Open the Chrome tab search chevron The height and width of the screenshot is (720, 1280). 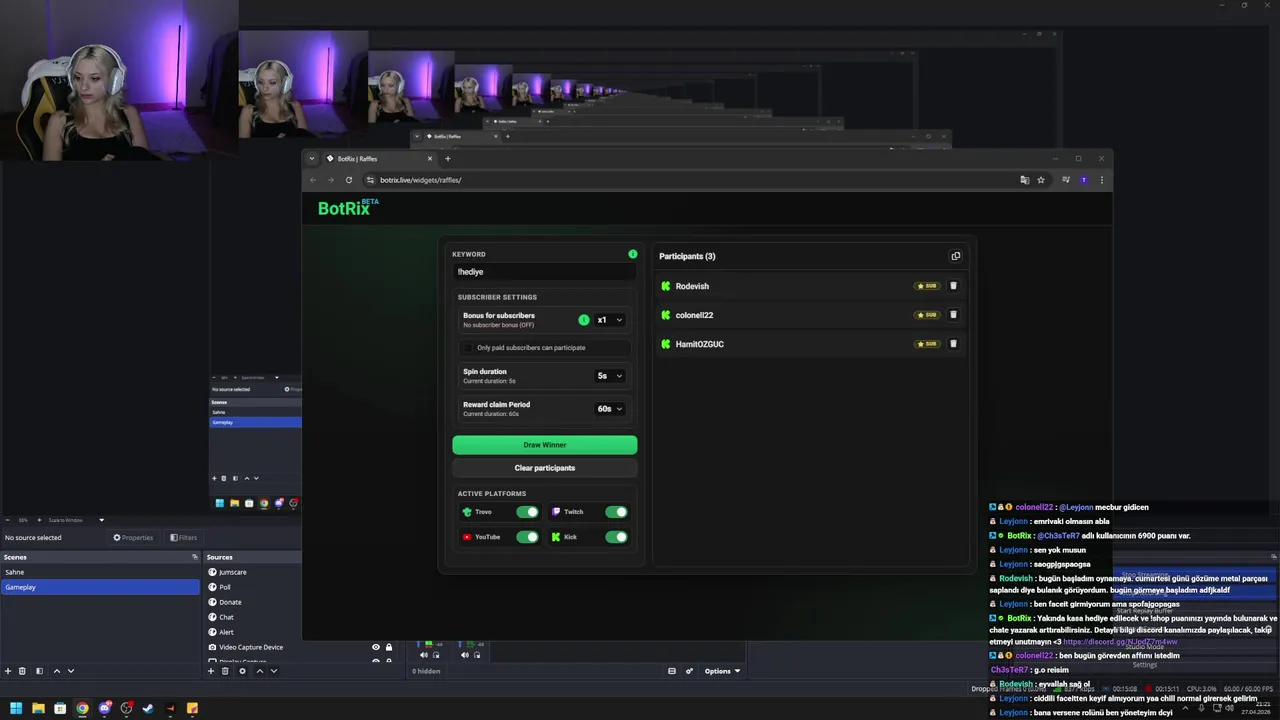point(312,159)
